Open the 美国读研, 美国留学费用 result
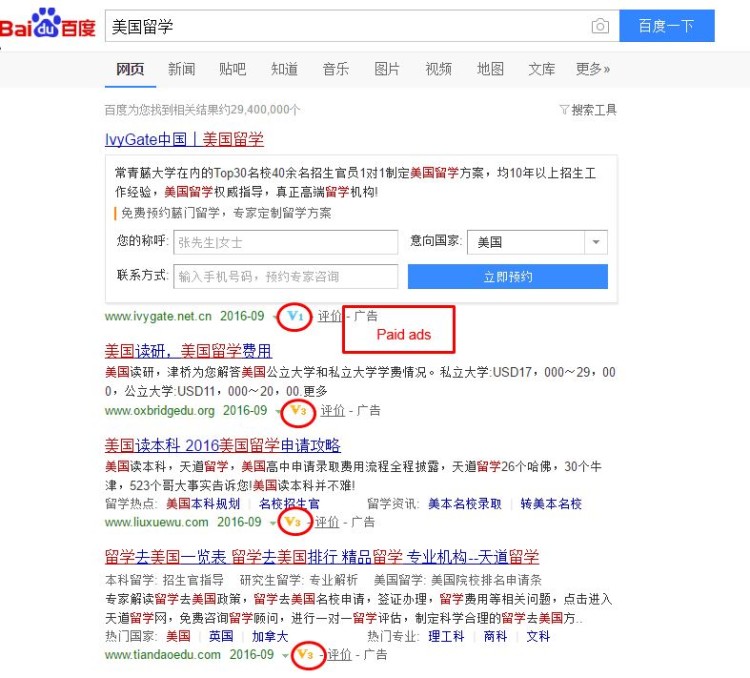Screen dimensions: 750x678 (x=188, y=351)
